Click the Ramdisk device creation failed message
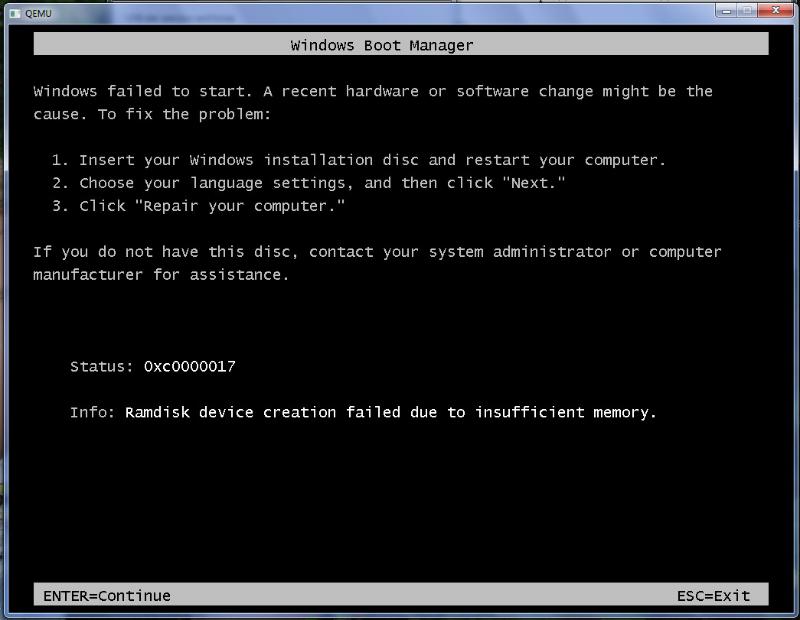This screenshot has width=800, height=620. click(x=390, y=412)
